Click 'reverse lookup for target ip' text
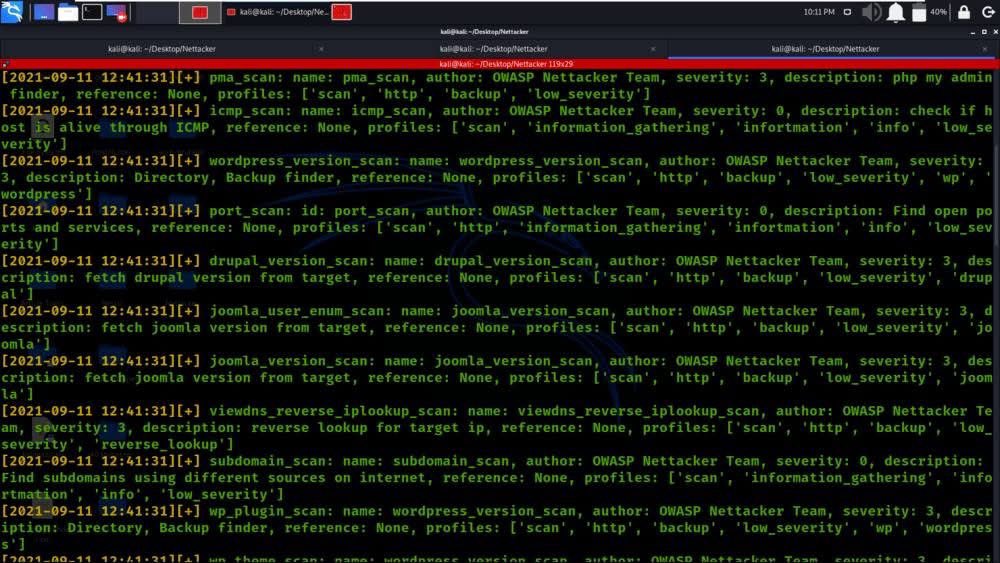The height and width of the screenshot is (563, 1000). 367,428
